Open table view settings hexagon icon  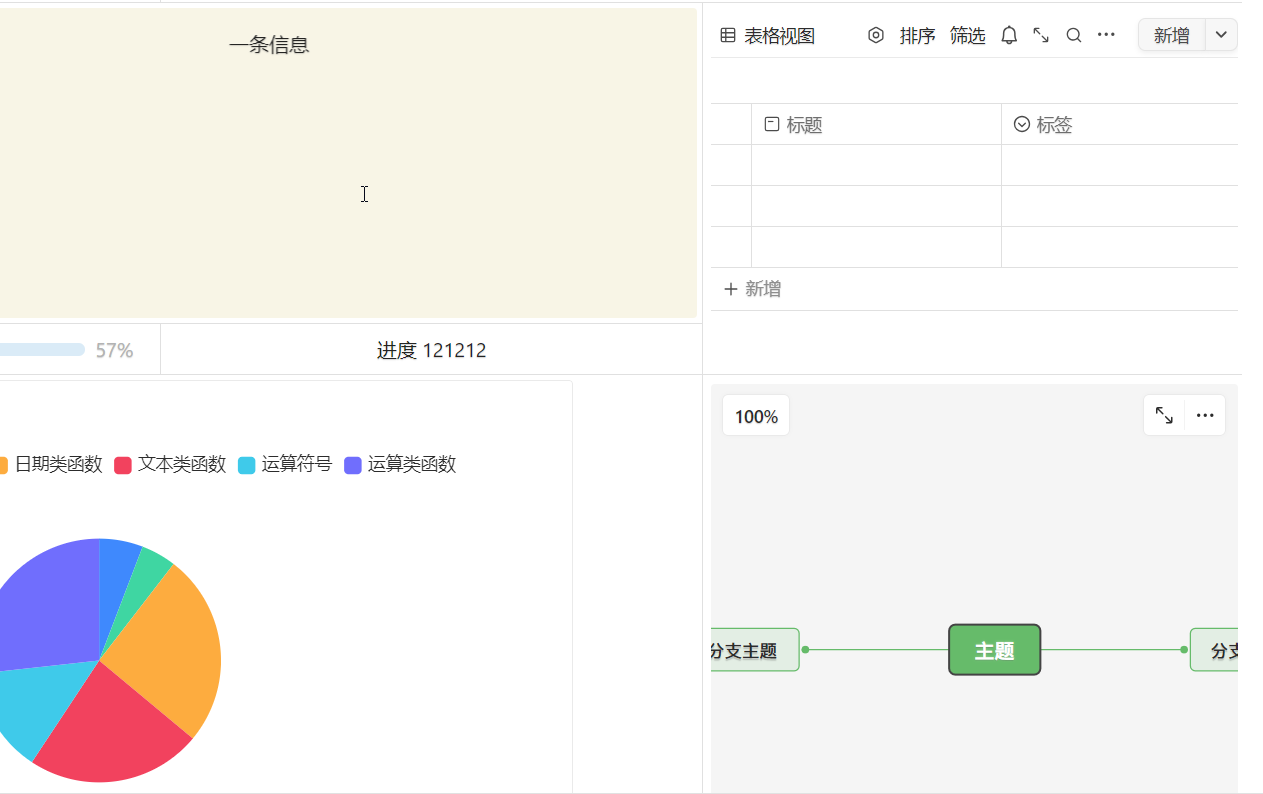pos(876,35)
